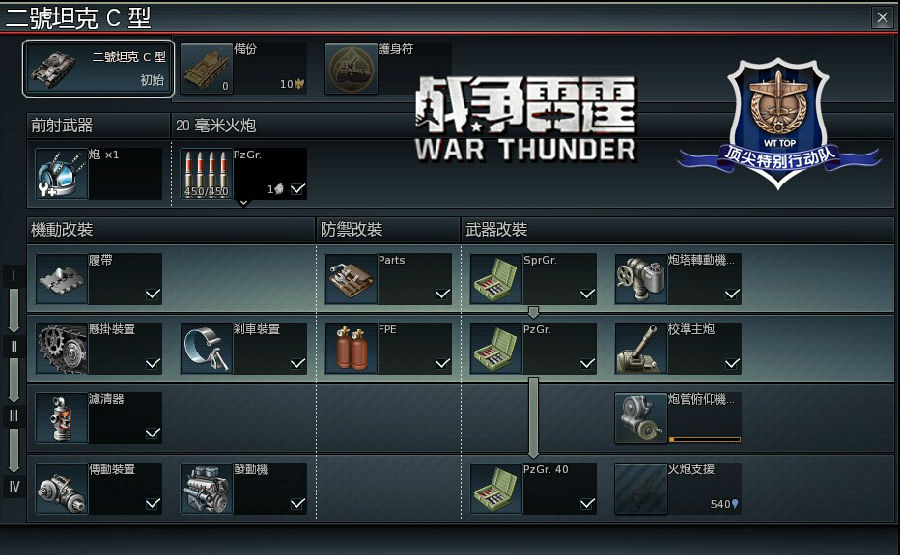900x555 pixels.
Task: Choose the 發動機 engine modification icon
Action: (x=207, y=489)
